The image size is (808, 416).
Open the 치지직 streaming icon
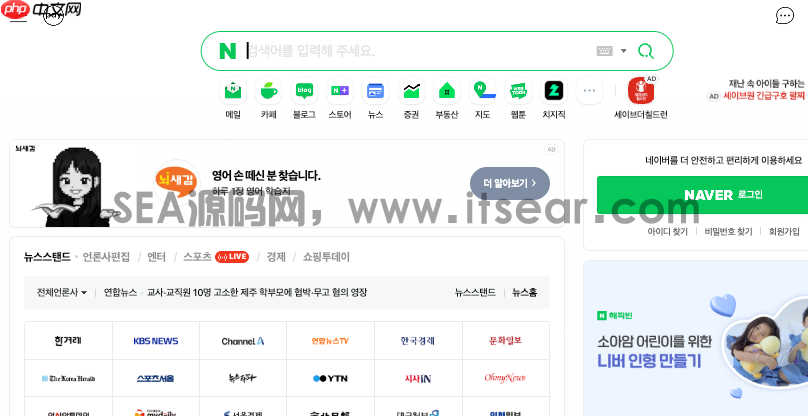tap(554, 91)
